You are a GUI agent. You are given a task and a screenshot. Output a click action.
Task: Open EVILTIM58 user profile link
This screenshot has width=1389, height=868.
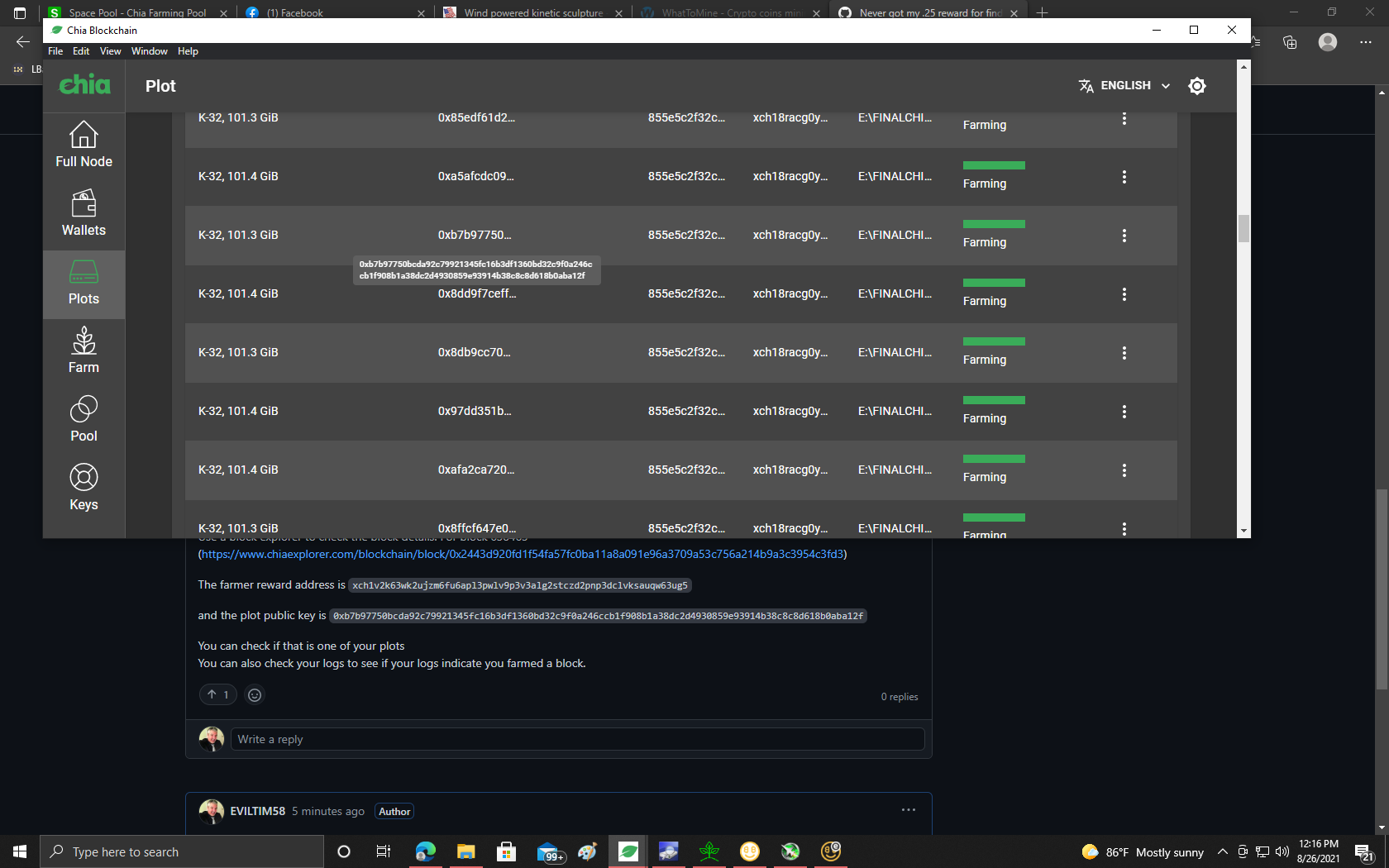coord(257,812)
